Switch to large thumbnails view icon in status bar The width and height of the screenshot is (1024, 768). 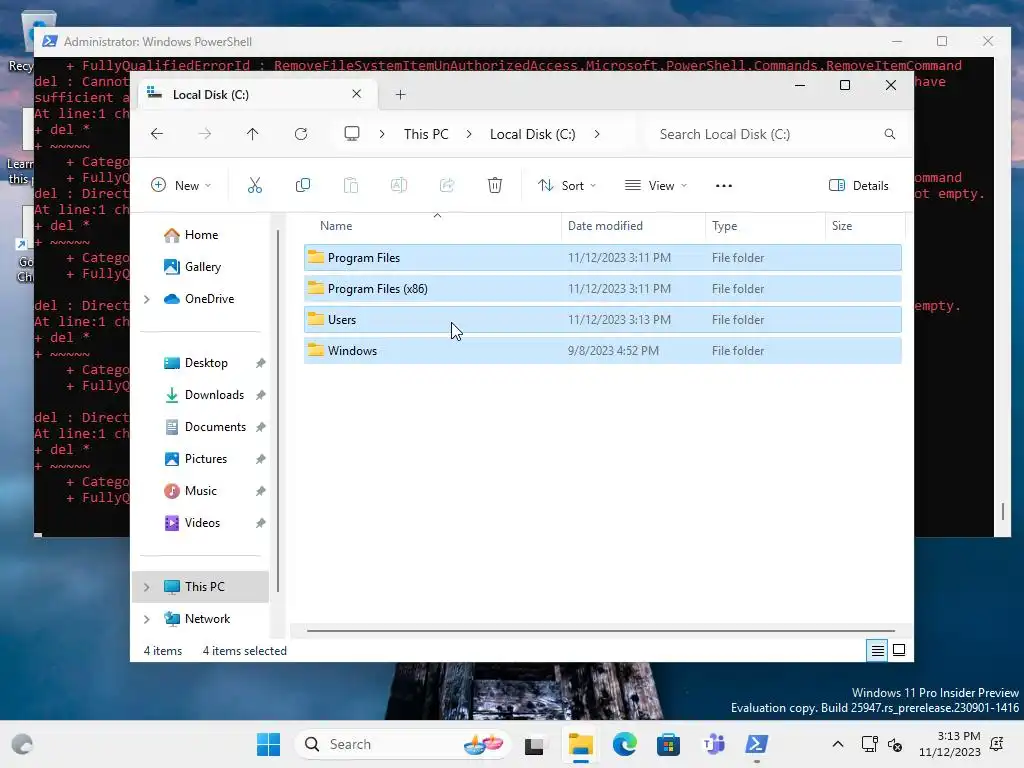click(x=899, y=650)
